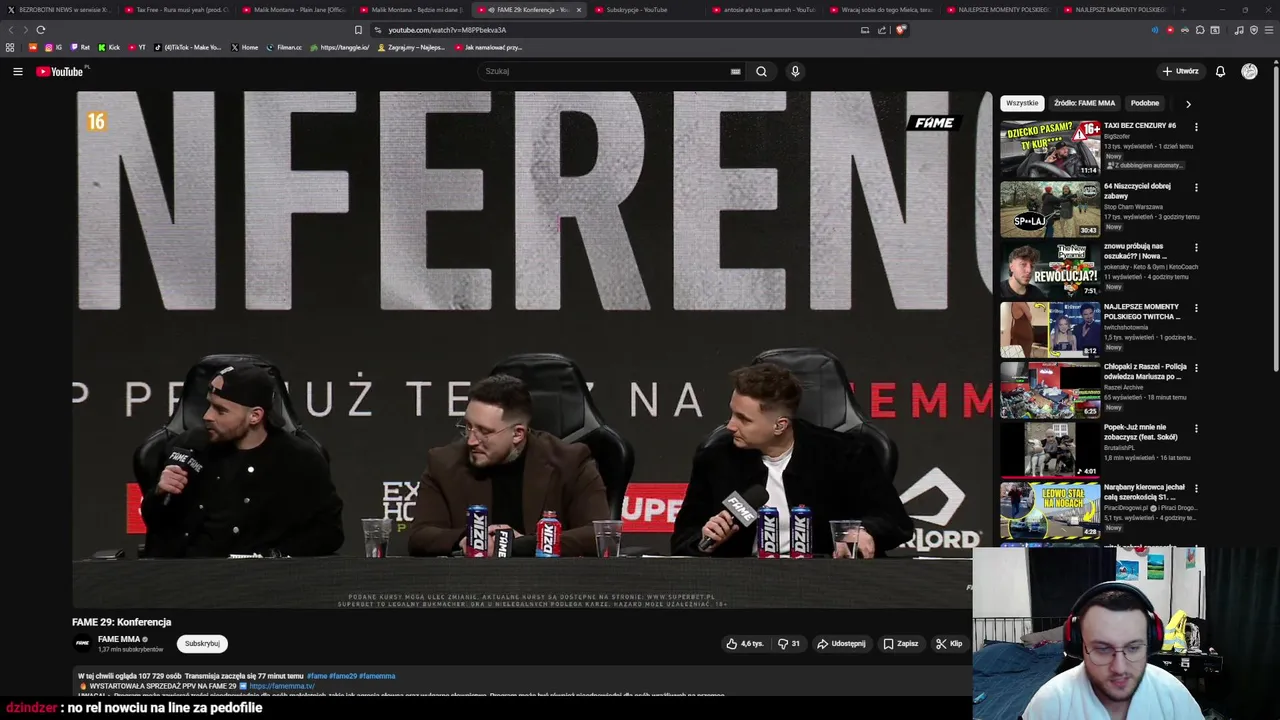Image resolution: width=1280 pixels, height=720 pixels.
Task: Switch to Malik Montana - Plain Jane tab
Action: 295,10
